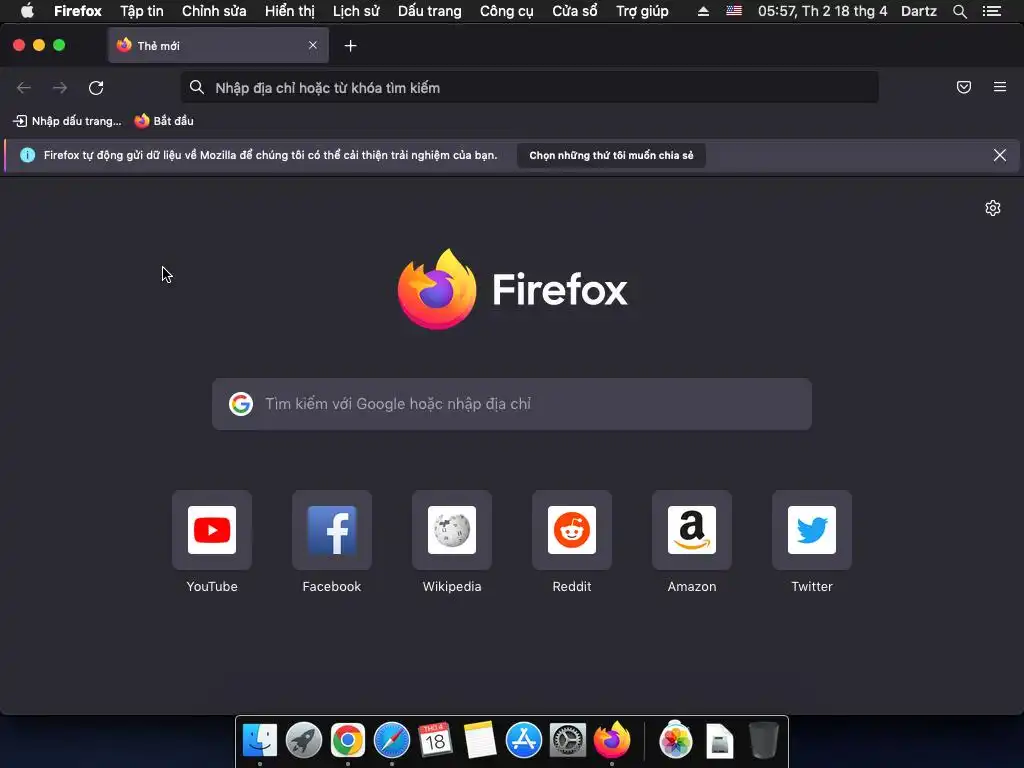Open the Trash in the Dock

pyautogui.click(x=763, y=741)
